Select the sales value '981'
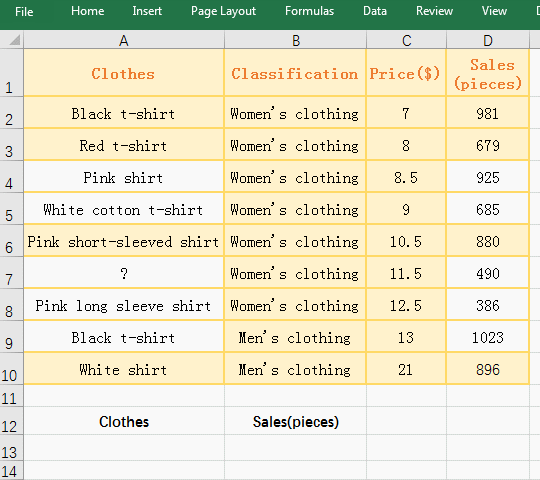The width and height of the screenshot is (540, 480). click(488, 113)
